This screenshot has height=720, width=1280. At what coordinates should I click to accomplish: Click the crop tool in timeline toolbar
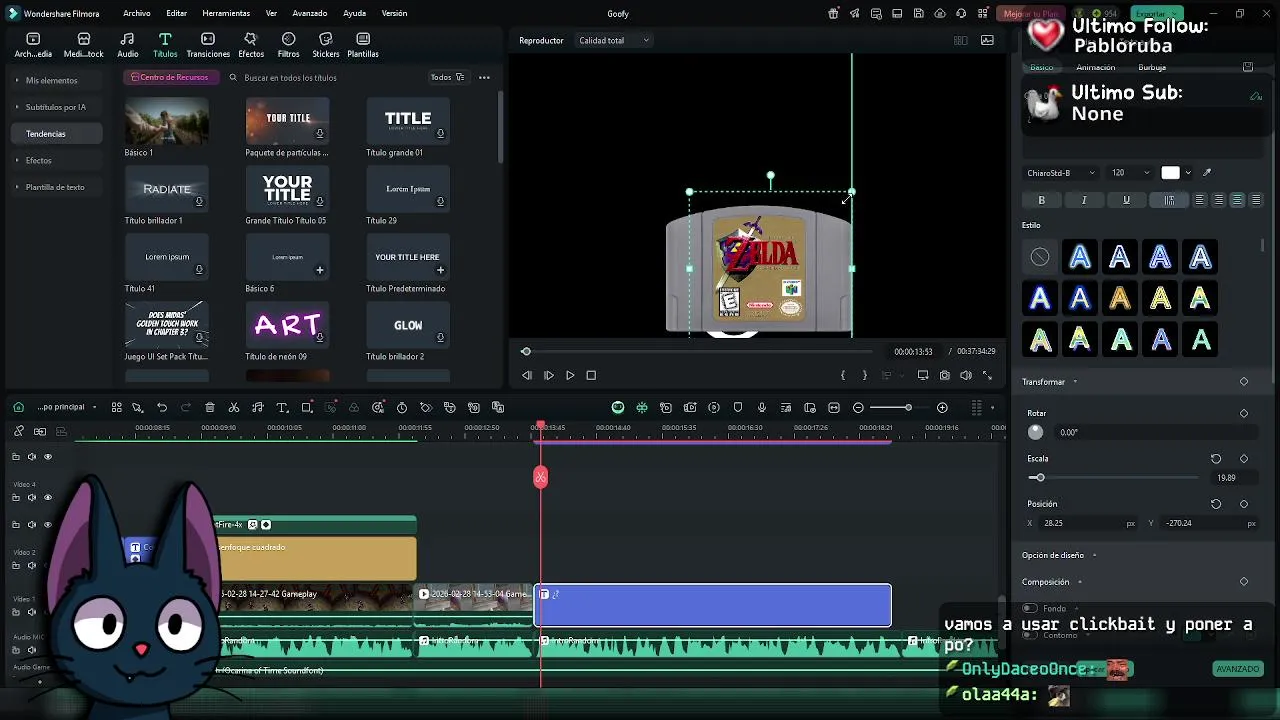(x=307, y=407)
